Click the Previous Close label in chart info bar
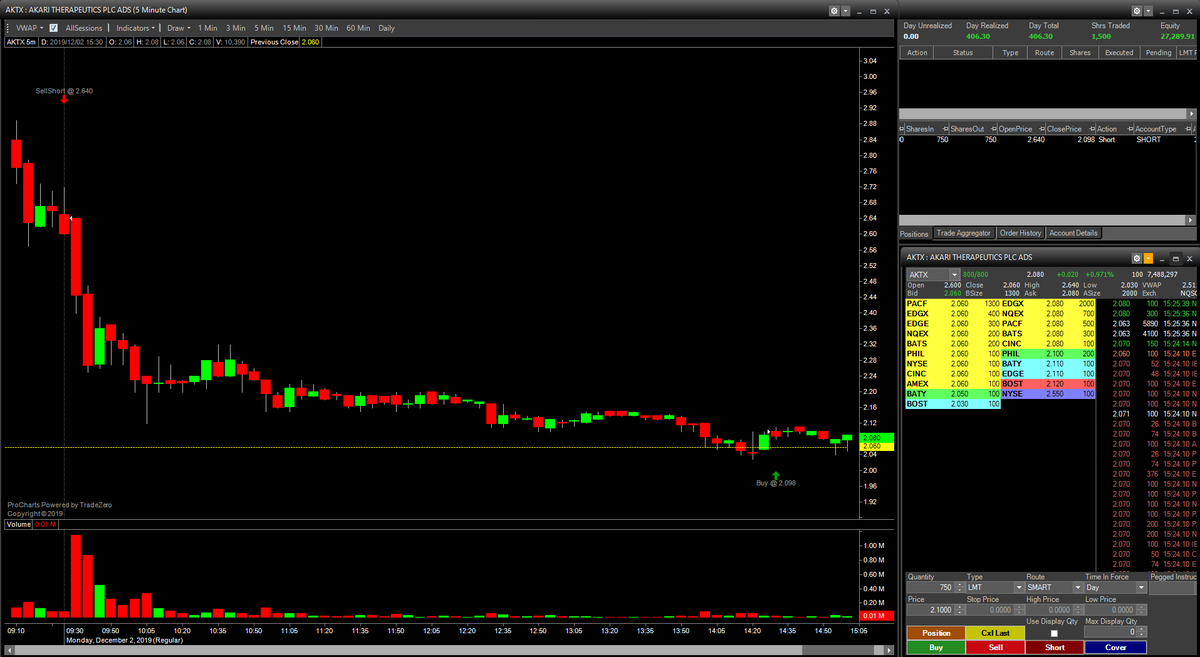The image size is (1200, 657). 275,42
